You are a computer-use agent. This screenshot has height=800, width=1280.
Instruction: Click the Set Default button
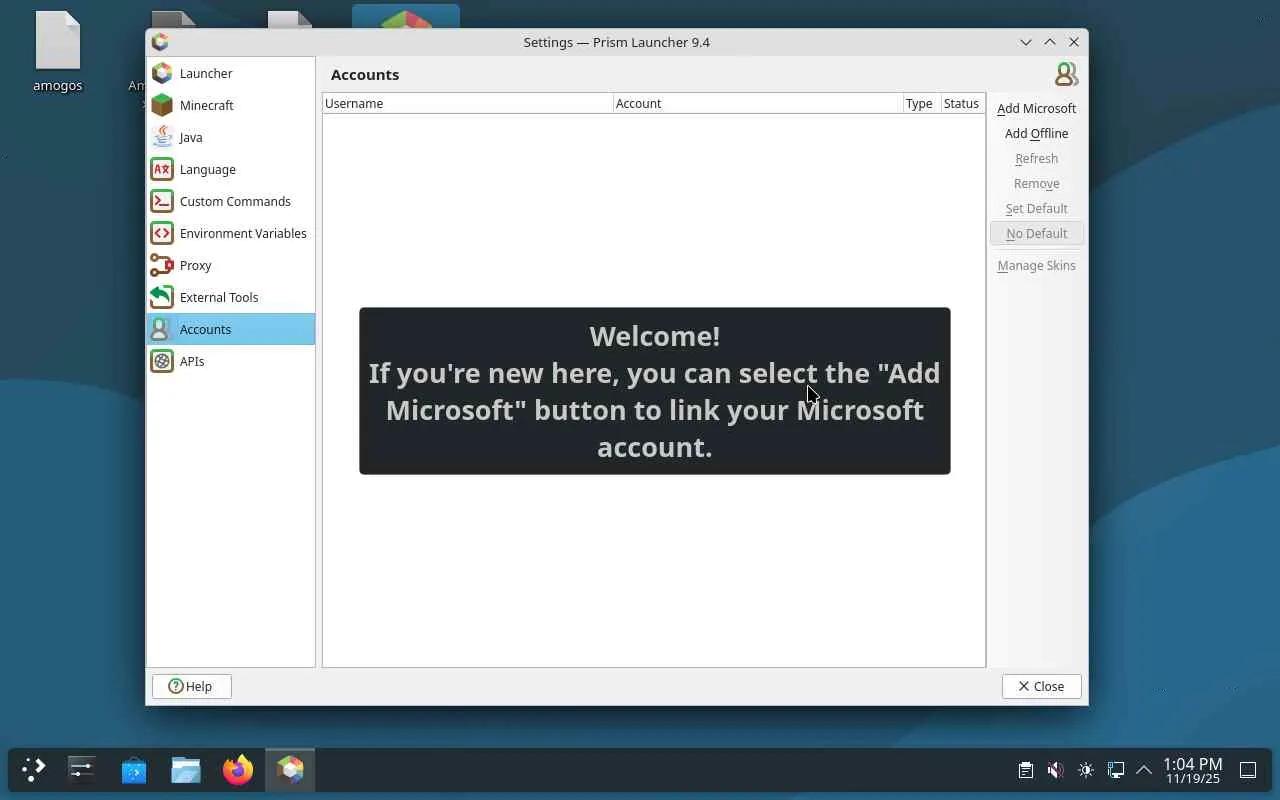1037,208
